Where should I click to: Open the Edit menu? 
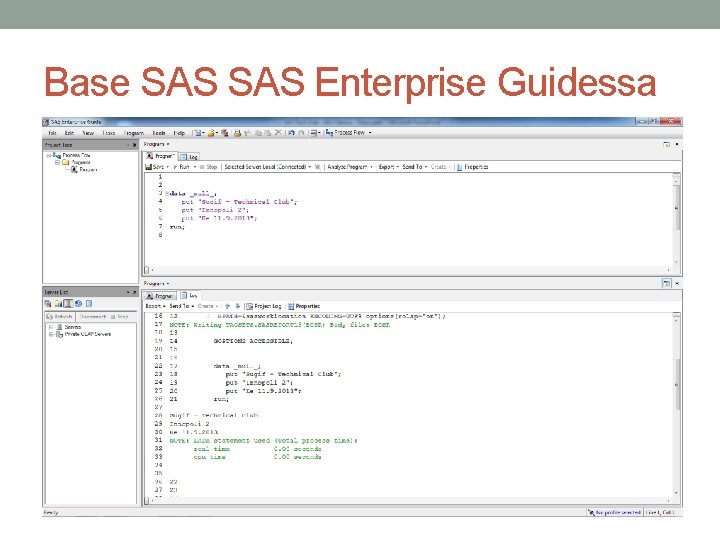(x=69, y=133)
